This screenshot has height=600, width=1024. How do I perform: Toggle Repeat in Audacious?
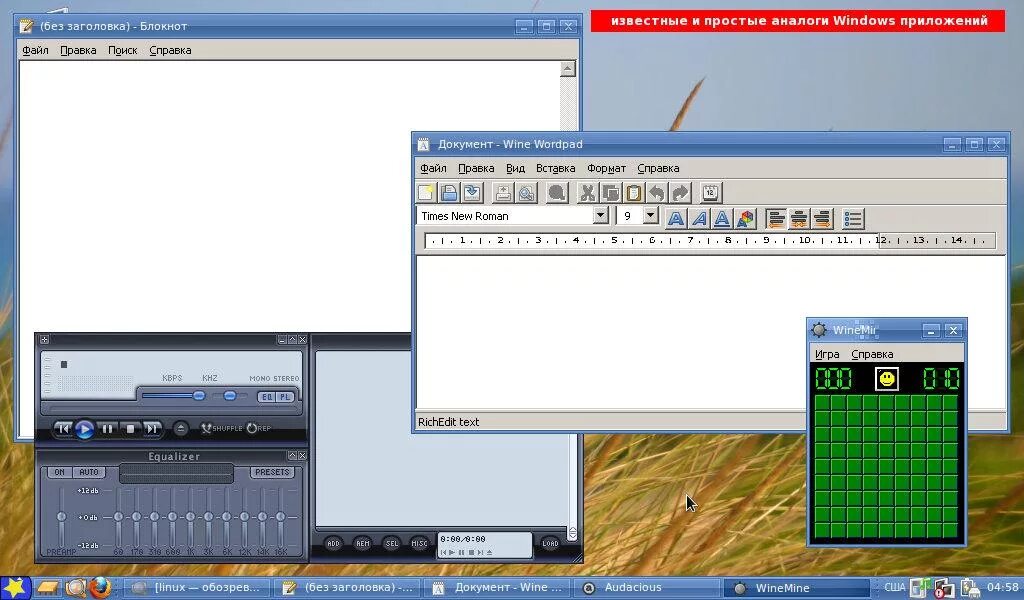click(x=259, y=428)
